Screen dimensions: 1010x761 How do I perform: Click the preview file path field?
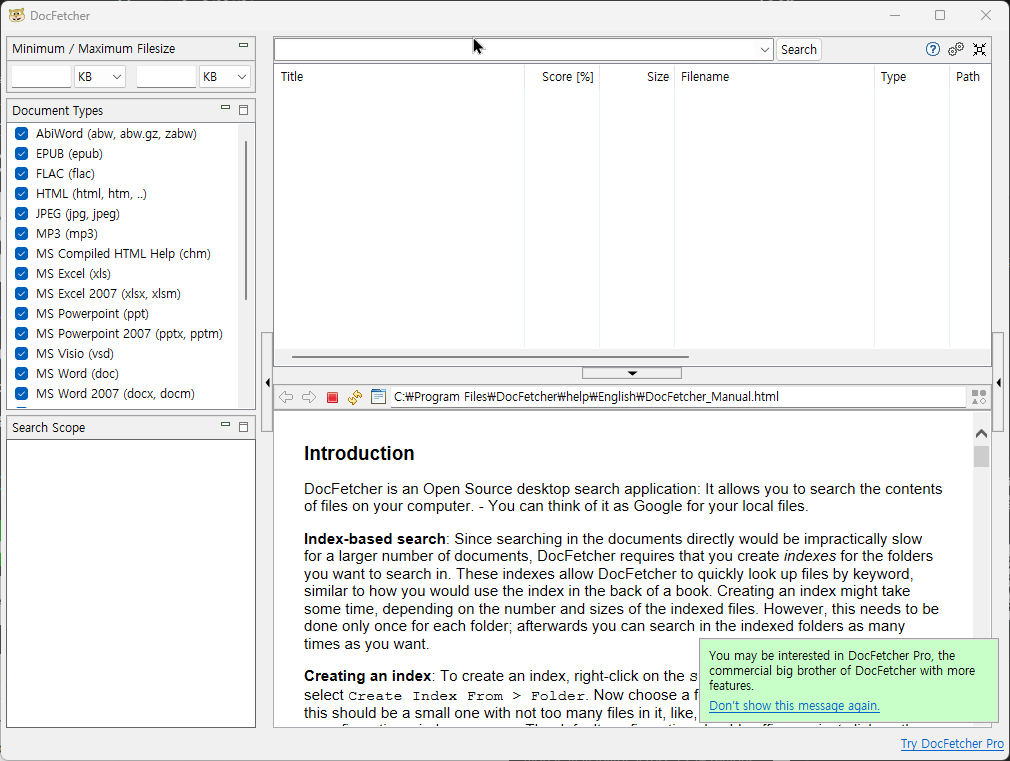(678, 397)
